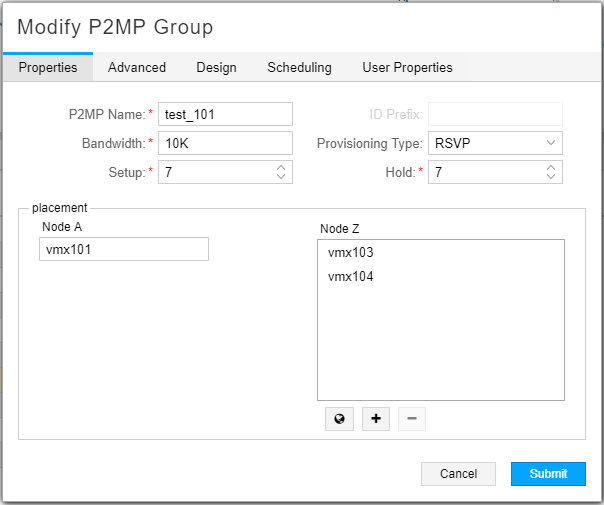
Task: Open the Provisioning Type dropdown
Action: click(495, 143)
